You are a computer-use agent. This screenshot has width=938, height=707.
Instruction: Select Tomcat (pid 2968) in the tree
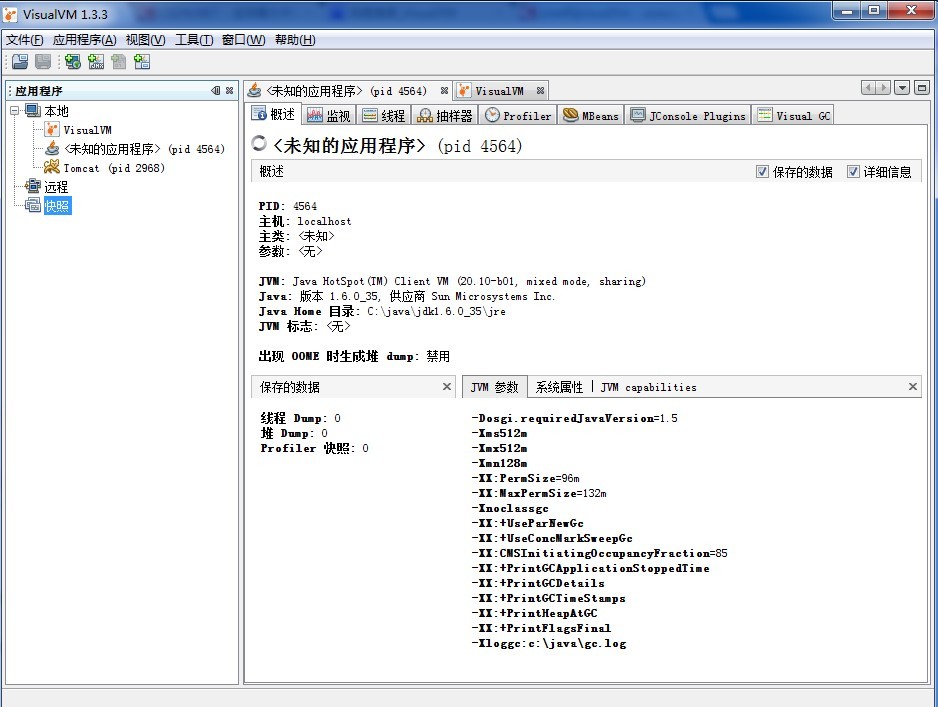point(114,168)
